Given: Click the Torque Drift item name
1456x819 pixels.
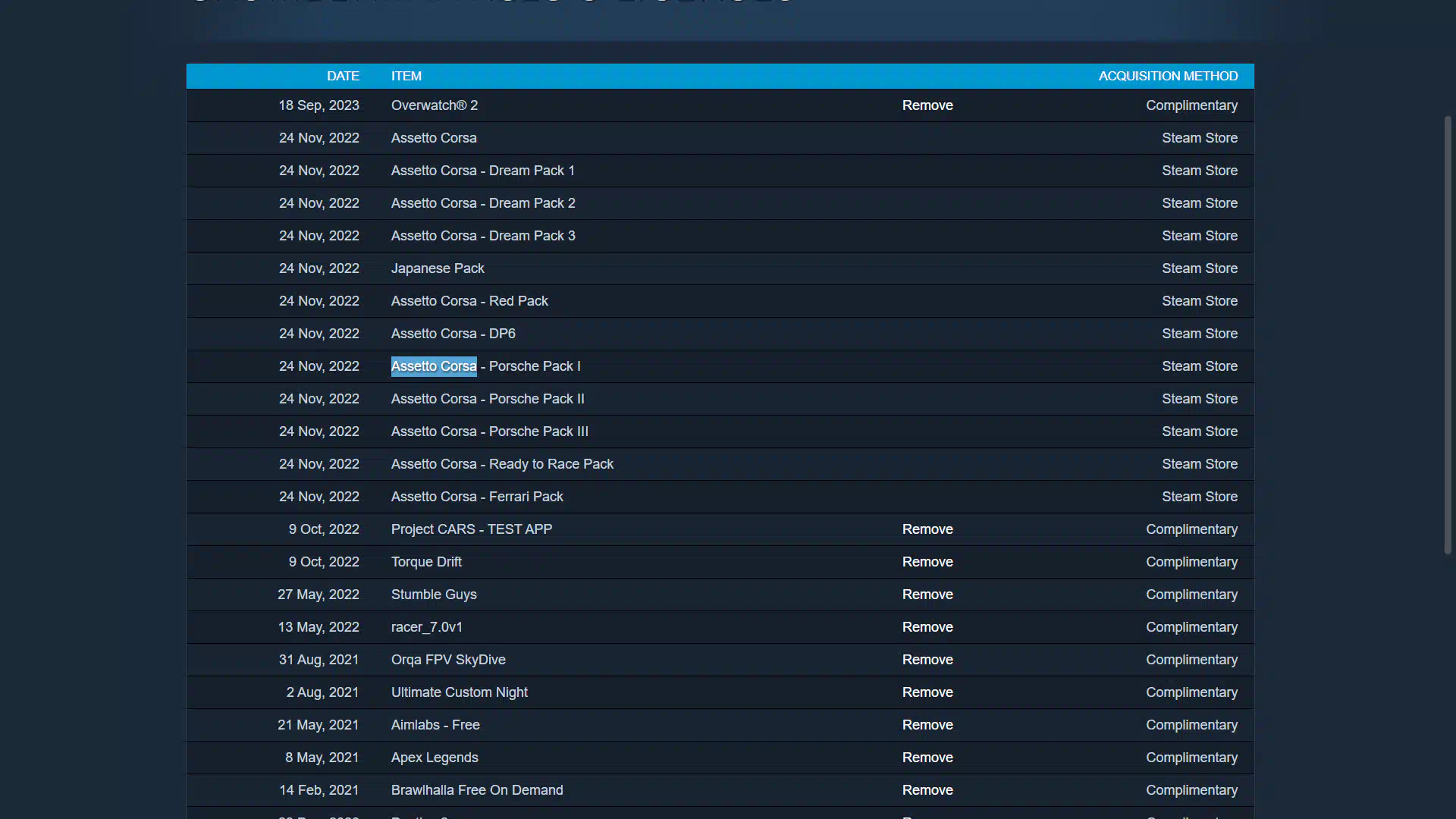Looking at the screenshot, I should pyautogui.click(x=426, y=562).
